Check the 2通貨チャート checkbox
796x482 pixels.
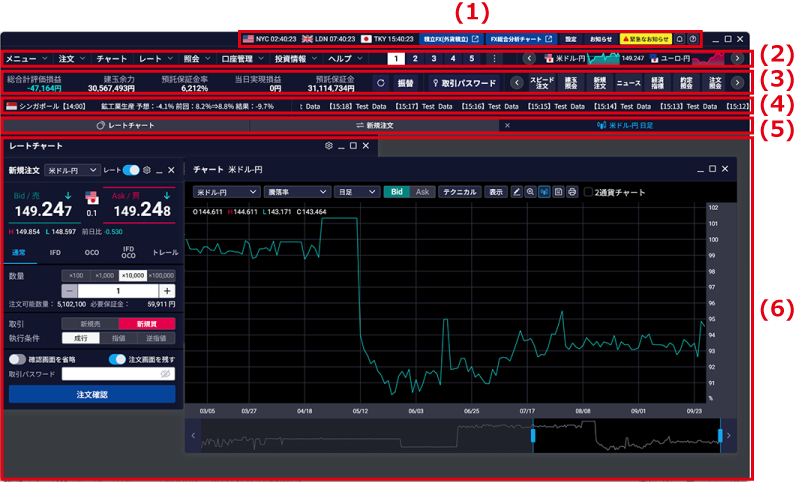(588, 192)
